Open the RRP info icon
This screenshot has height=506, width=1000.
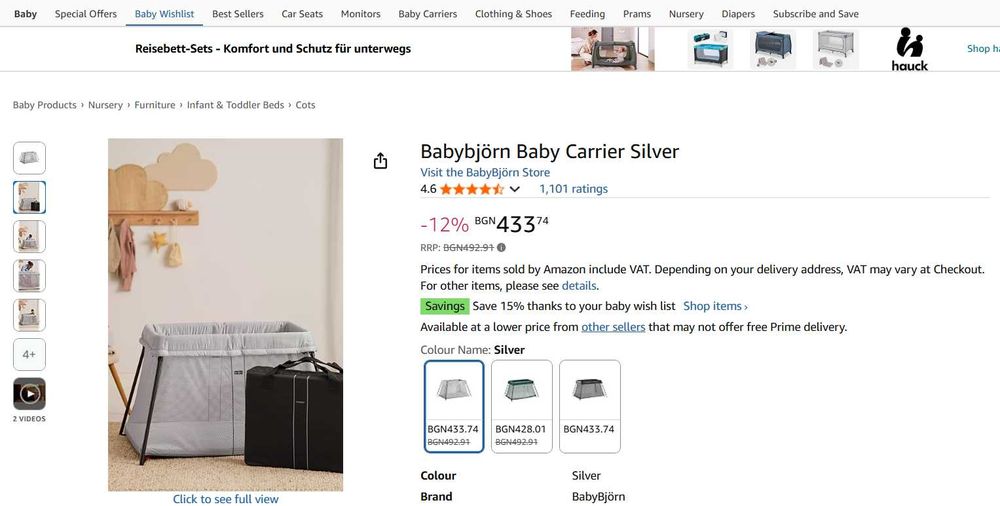[x=502, y=247]
